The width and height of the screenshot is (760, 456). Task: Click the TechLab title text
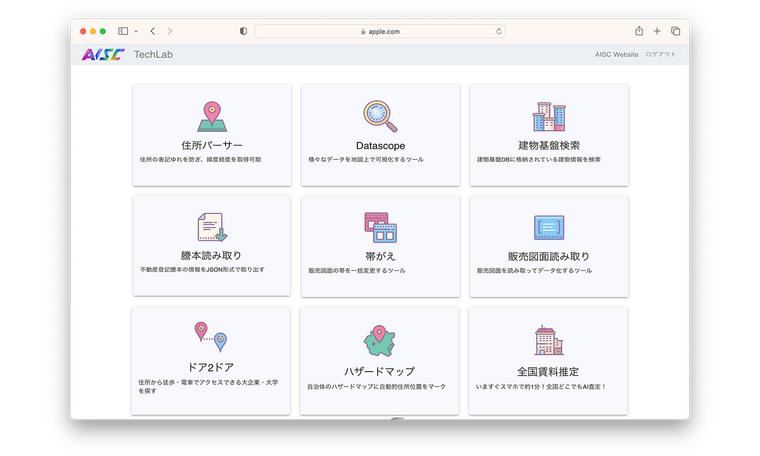pyautogui.click(x=153, y=55)
